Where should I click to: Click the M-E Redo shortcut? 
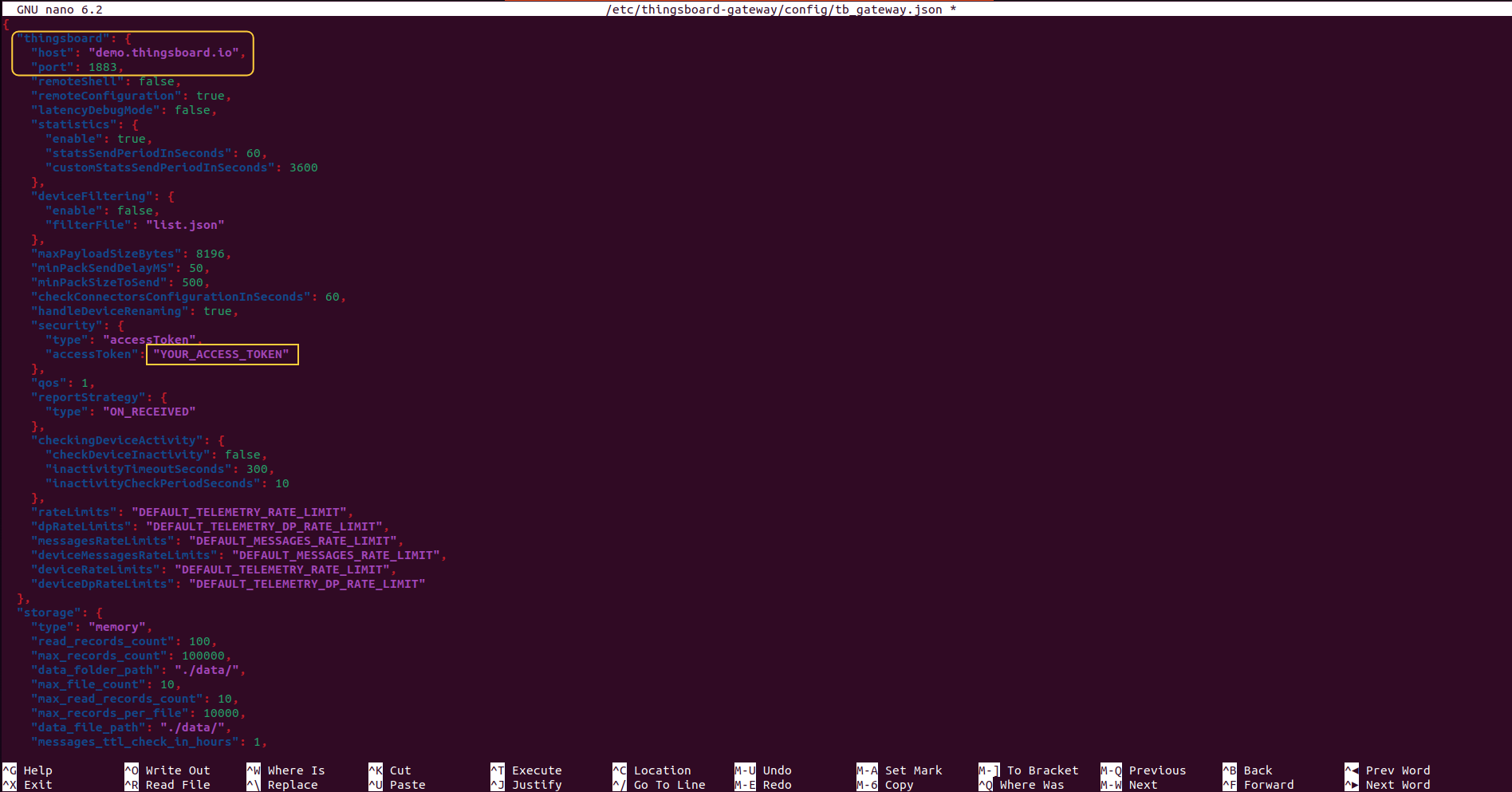pyautogui.click(x=763, y=785)
